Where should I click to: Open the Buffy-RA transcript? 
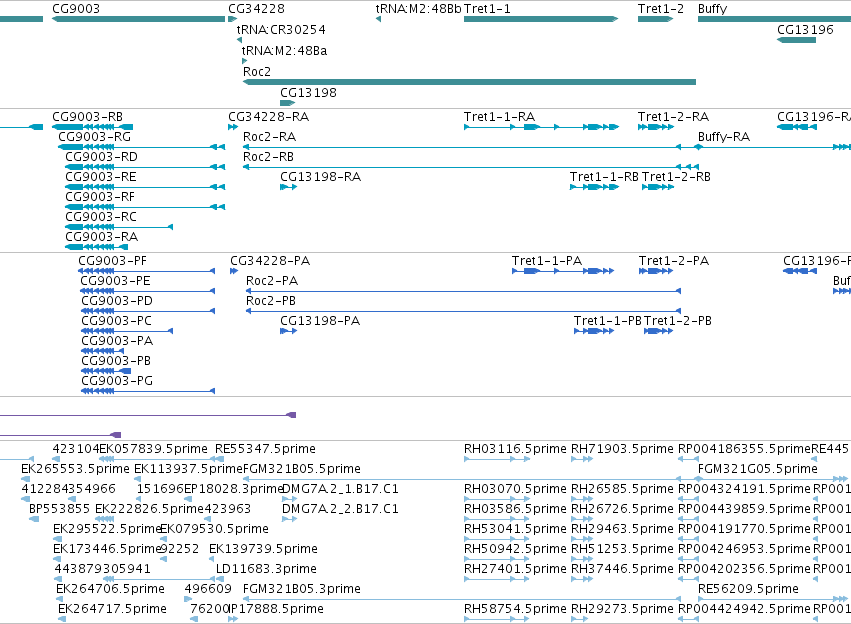click(724, 137)
